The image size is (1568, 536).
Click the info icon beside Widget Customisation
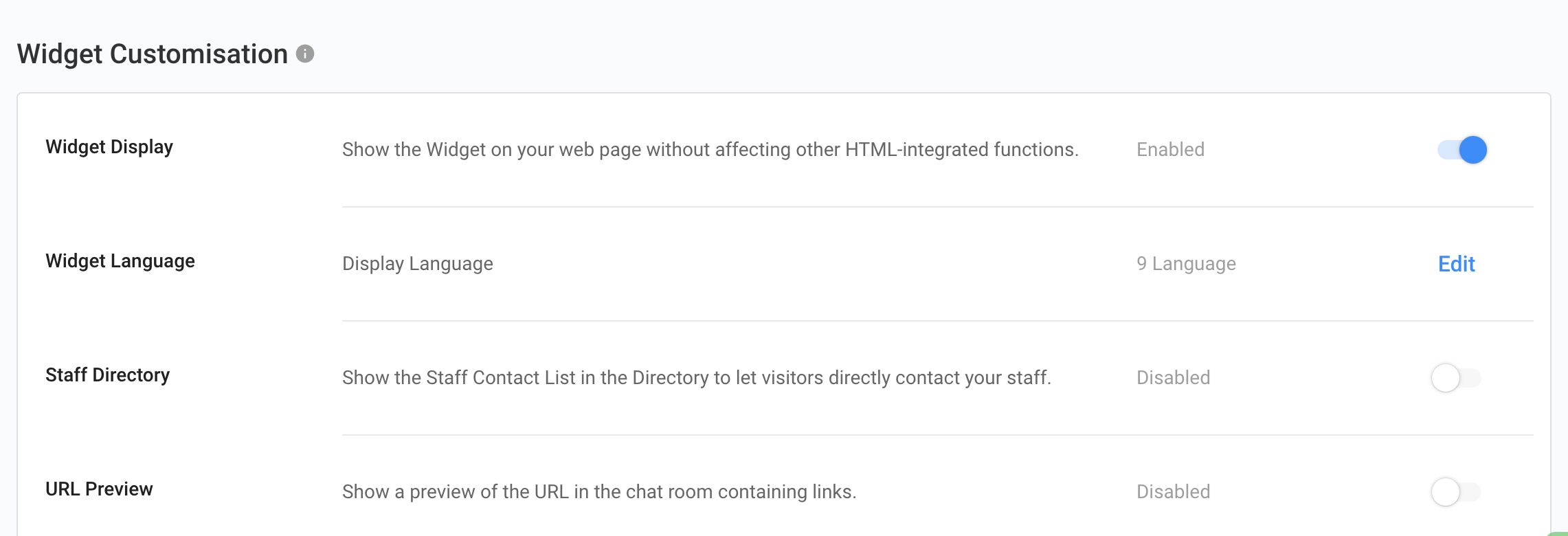pyautogui.click(x=305, y=54)
